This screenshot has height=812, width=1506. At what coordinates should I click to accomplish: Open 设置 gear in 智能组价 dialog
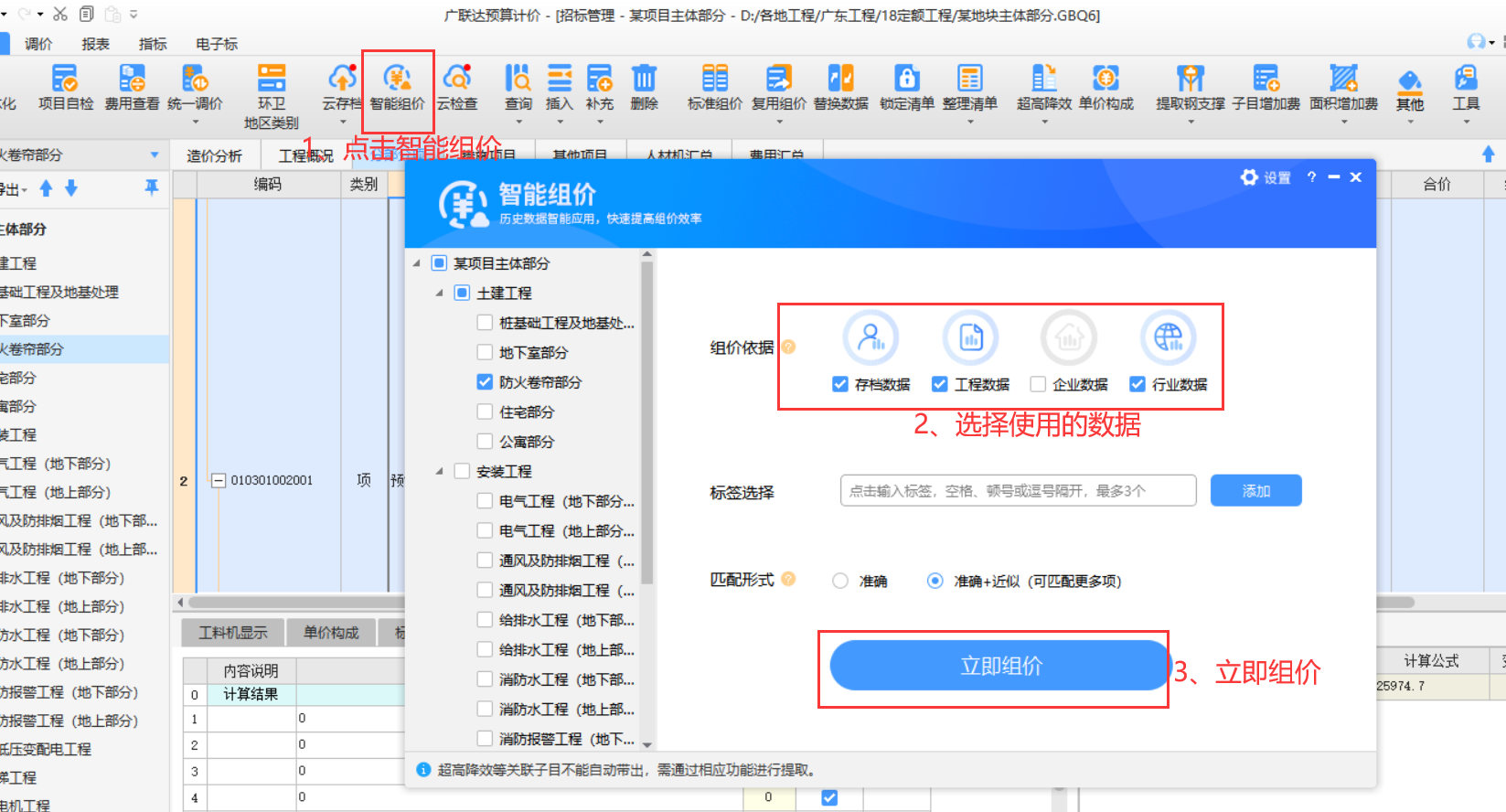coord(1266,177)
